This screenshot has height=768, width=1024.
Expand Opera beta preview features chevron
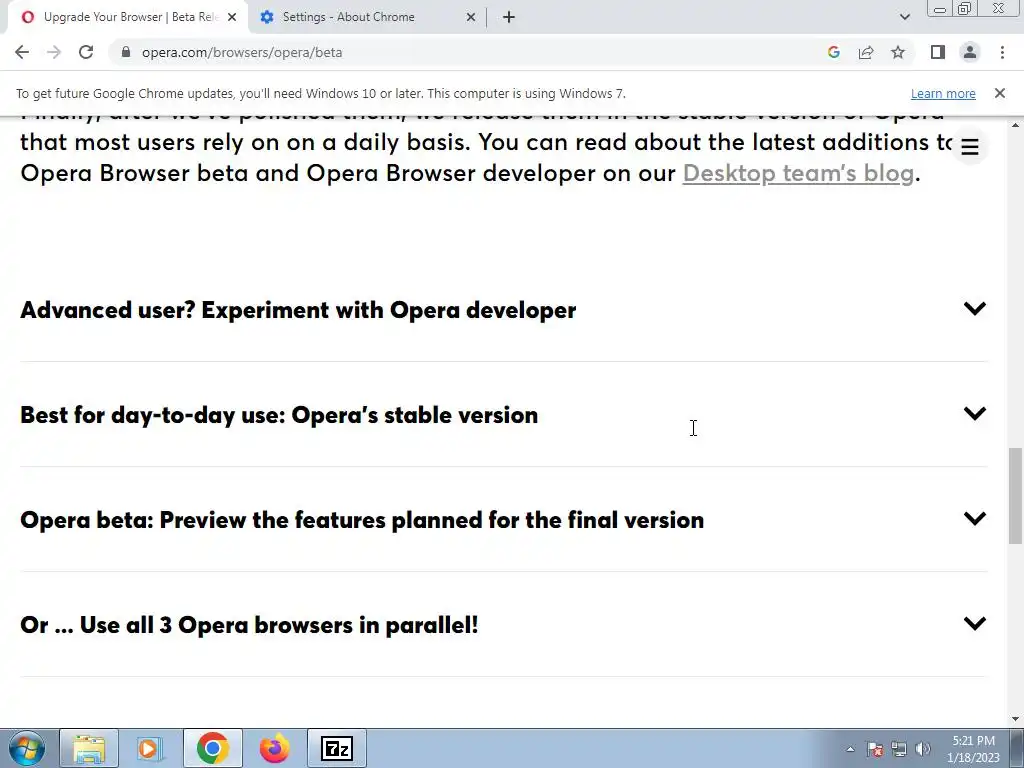pyautogui.click(x=974, y=519)
